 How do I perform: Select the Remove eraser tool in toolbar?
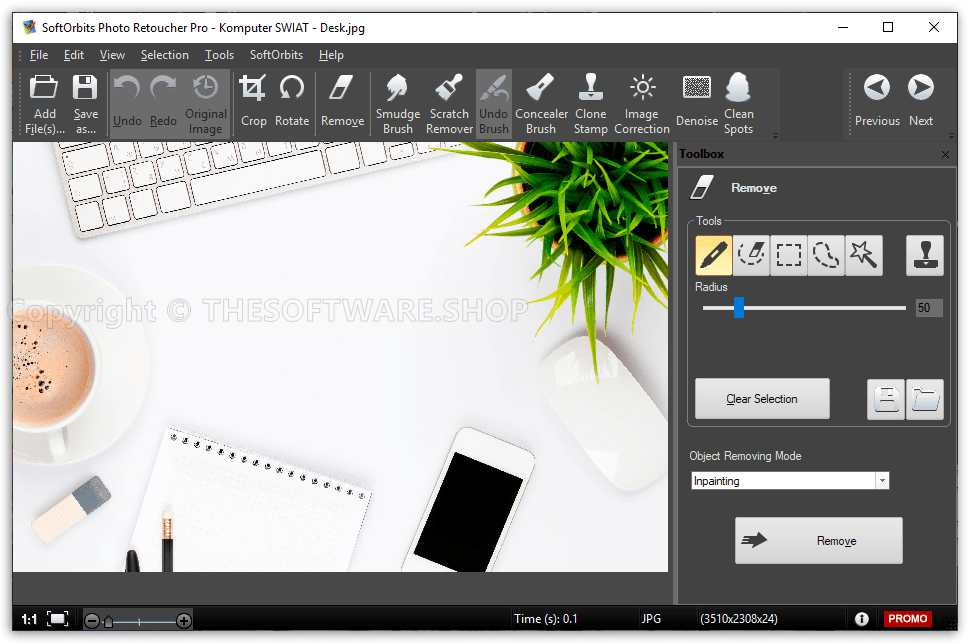tap(342, 103)
